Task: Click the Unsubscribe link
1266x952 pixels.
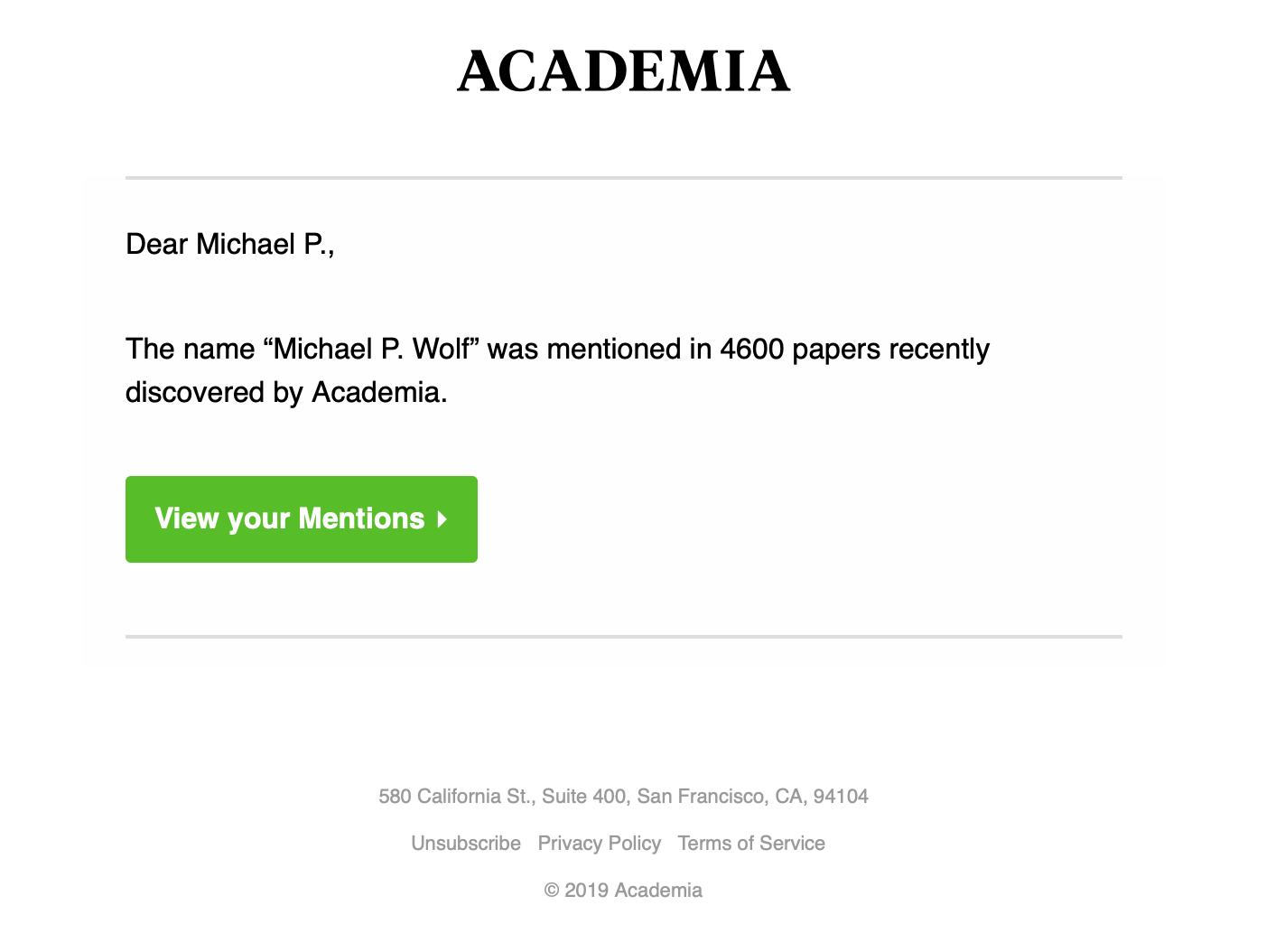Action: [x=466, y=843]
